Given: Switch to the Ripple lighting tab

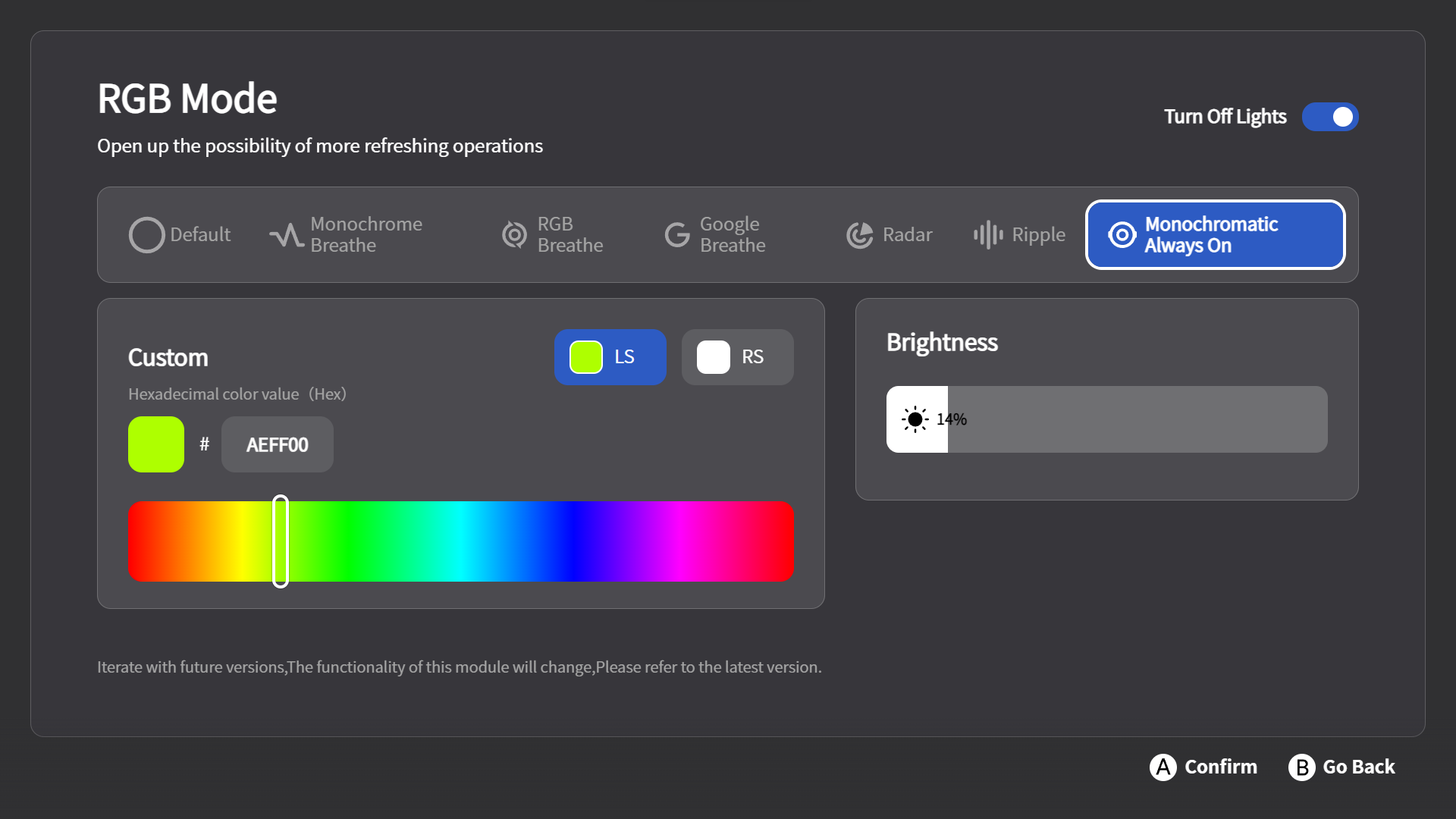Looking at the screenshot, I should tap(1037, 235).
